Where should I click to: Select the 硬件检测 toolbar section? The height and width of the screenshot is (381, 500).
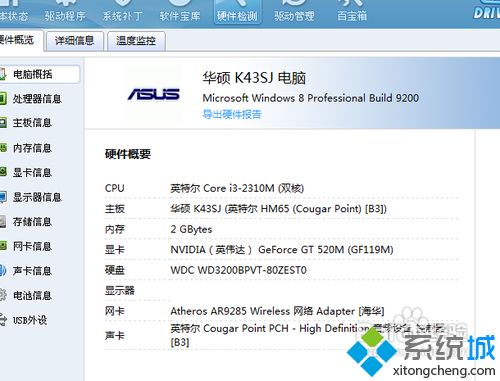[237, 12]
